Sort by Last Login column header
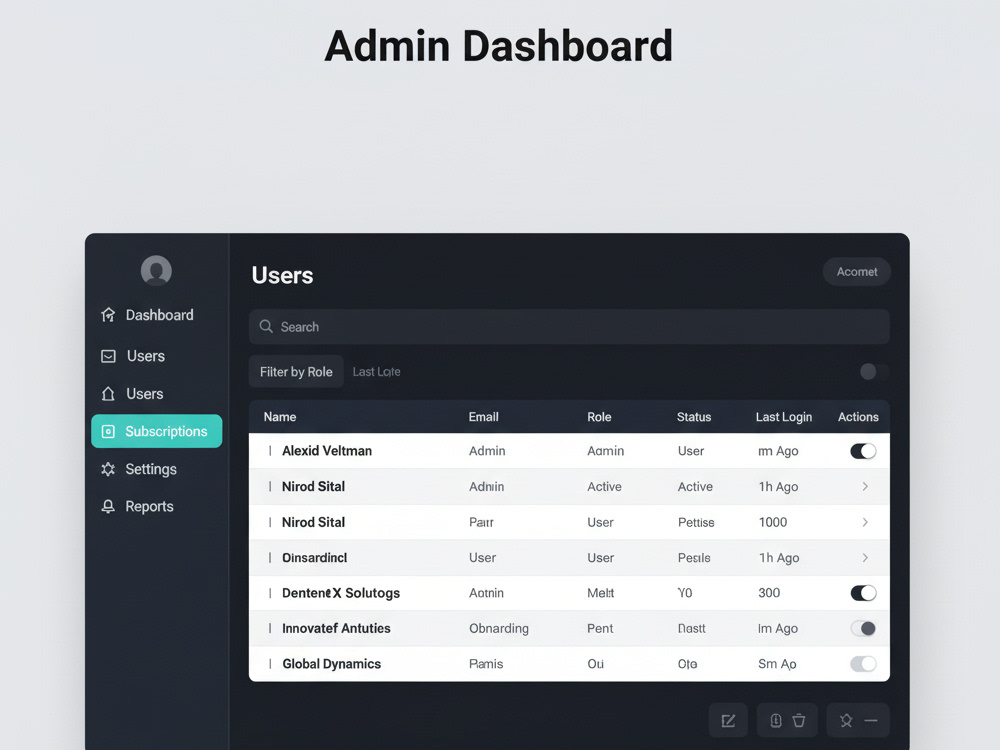Viewport: 1000px width, 750px height. click(784, 416)
